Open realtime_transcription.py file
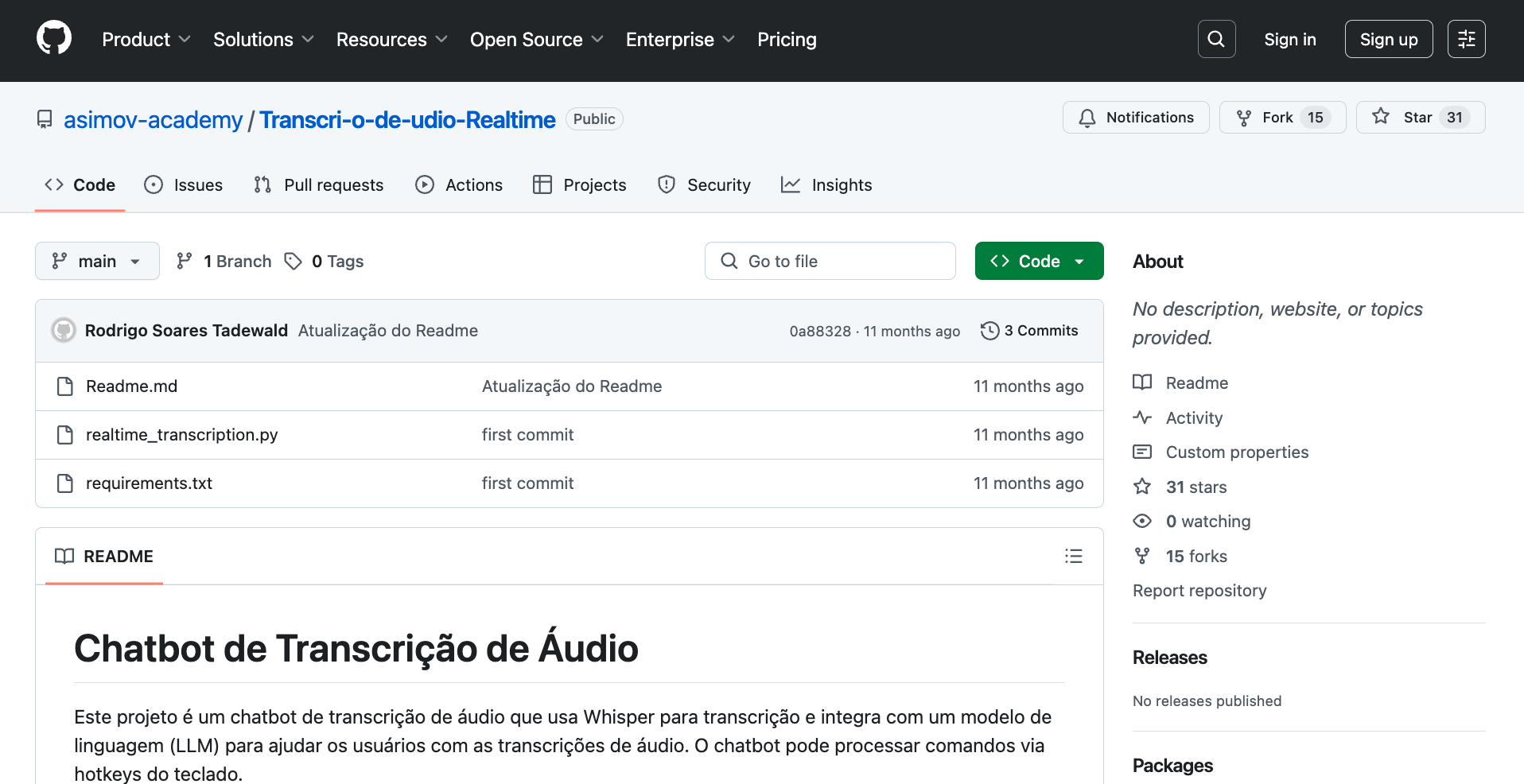Image resolution: width=1524 pixels, height=784 pixels. coord(181,435)
